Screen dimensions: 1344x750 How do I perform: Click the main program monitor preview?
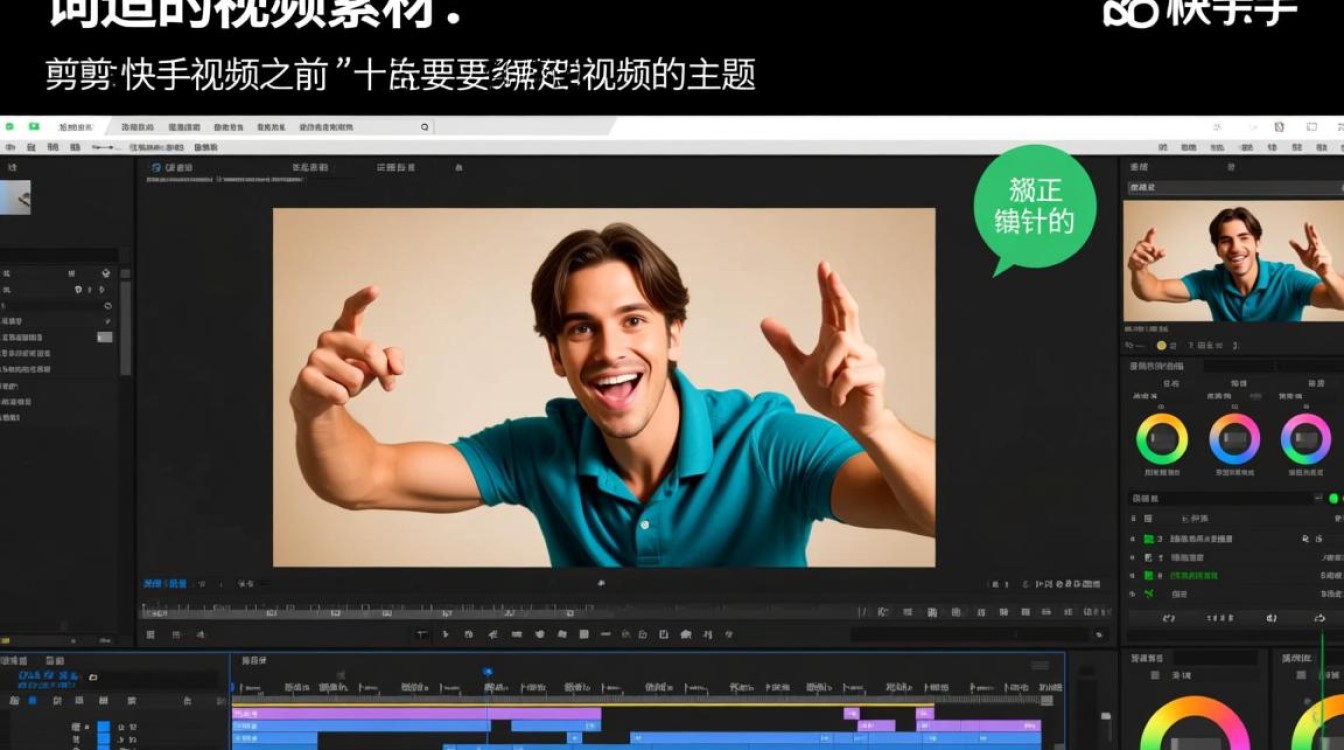(604, 387)
